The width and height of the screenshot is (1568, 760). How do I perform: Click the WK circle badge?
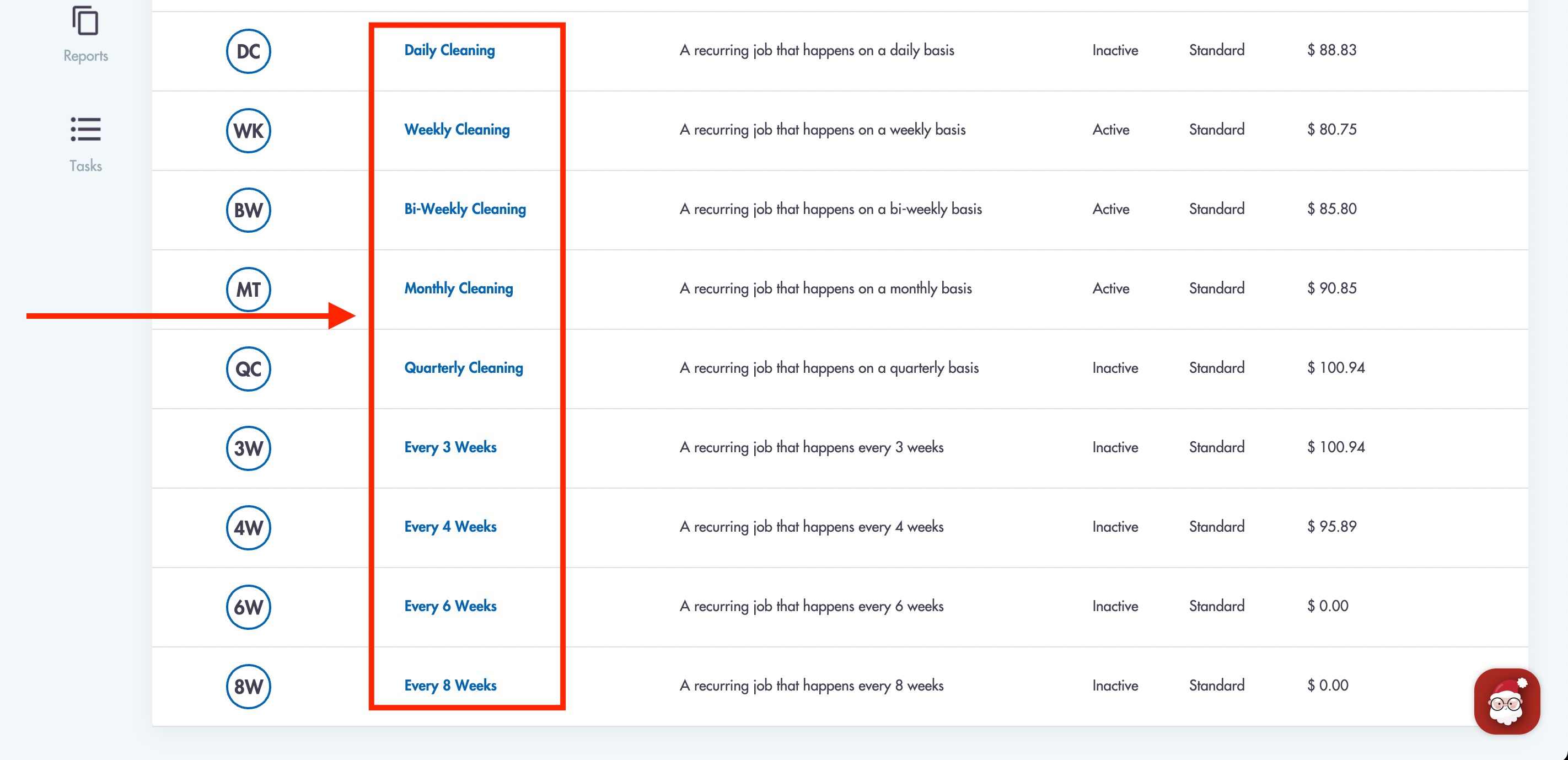click(248, 130)
